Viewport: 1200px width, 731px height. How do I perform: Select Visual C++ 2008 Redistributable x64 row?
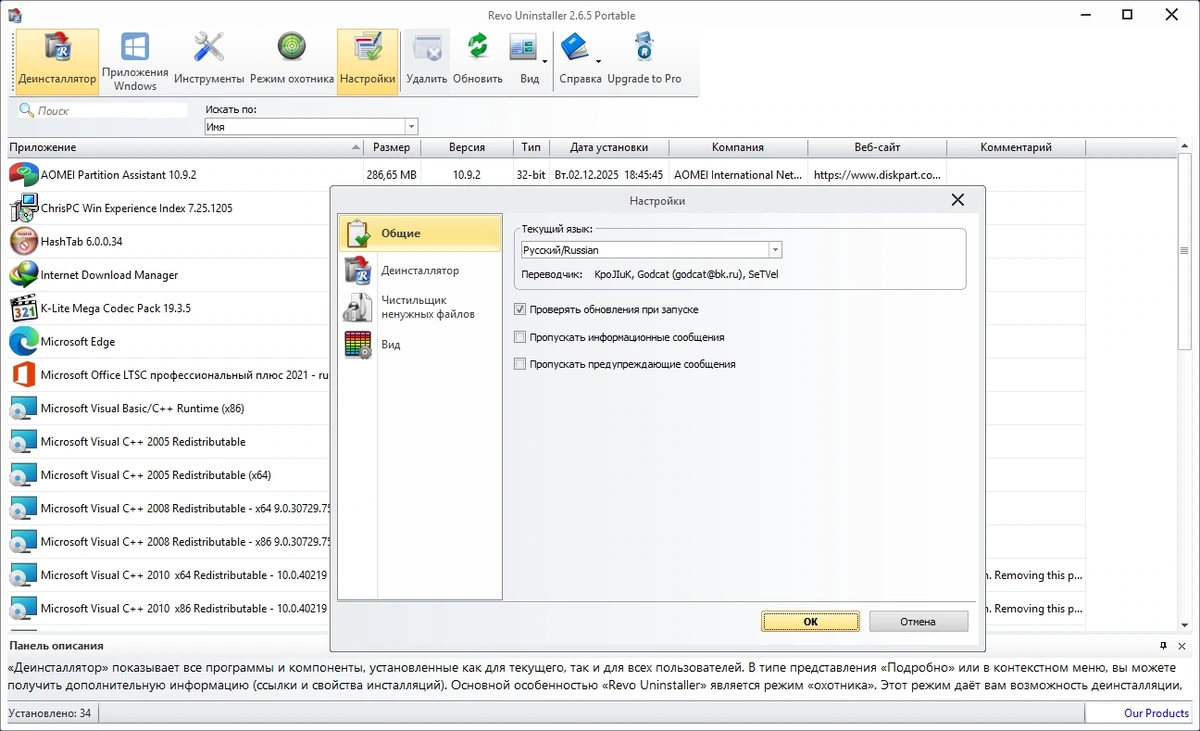(169, 508)
